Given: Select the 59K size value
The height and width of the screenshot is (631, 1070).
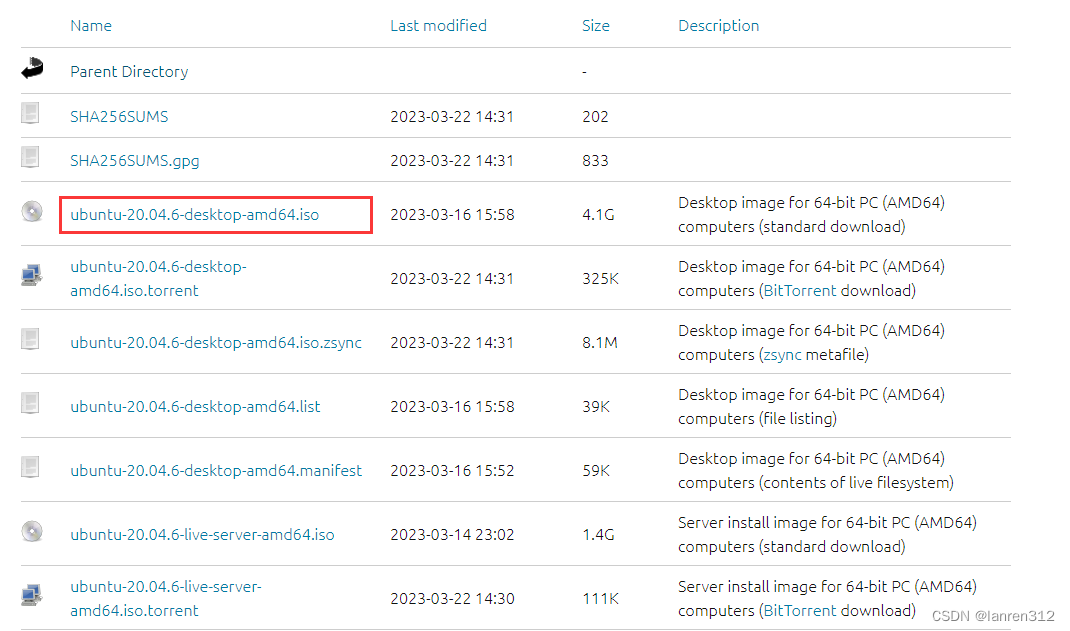Looking at the screenshot, I should point(596,471).
